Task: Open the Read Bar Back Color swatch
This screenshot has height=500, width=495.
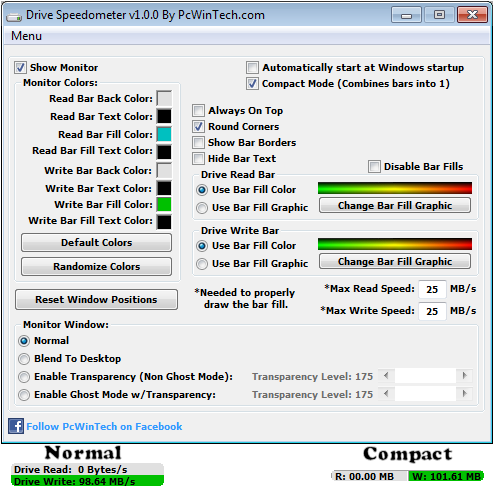Action: 164,98
